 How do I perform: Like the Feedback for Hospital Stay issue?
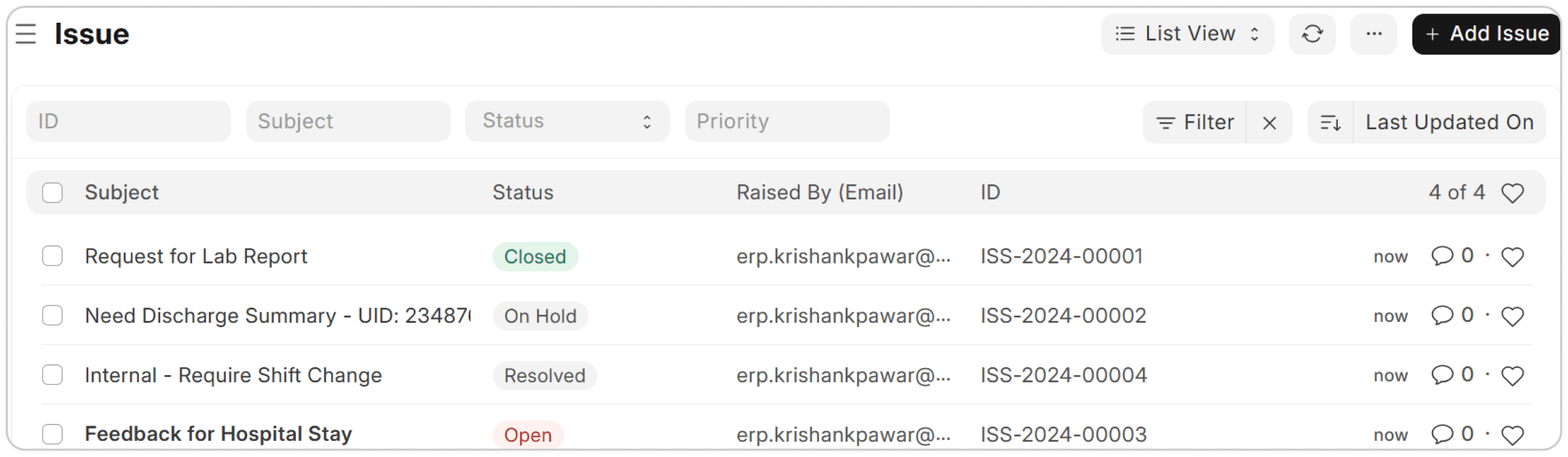click(1512, 435)
